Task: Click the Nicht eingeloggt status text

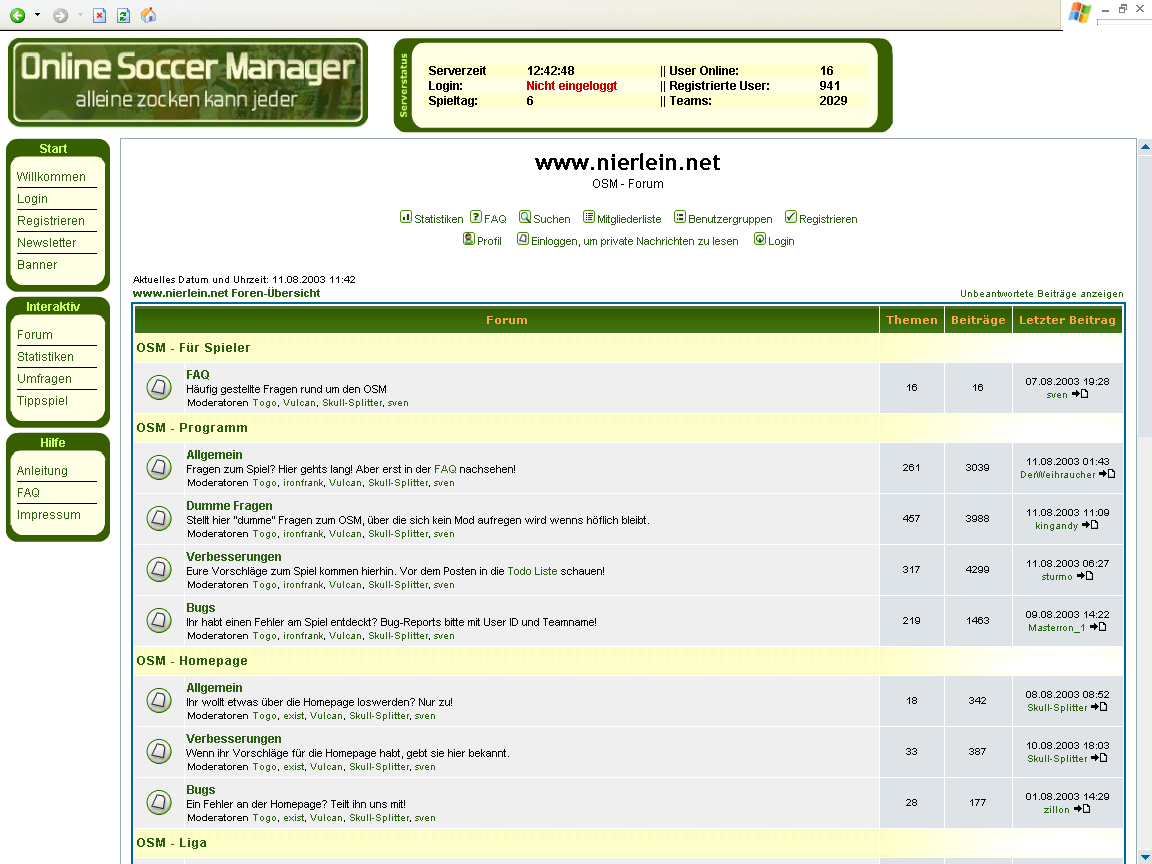Action: click(x=572, y=86)
